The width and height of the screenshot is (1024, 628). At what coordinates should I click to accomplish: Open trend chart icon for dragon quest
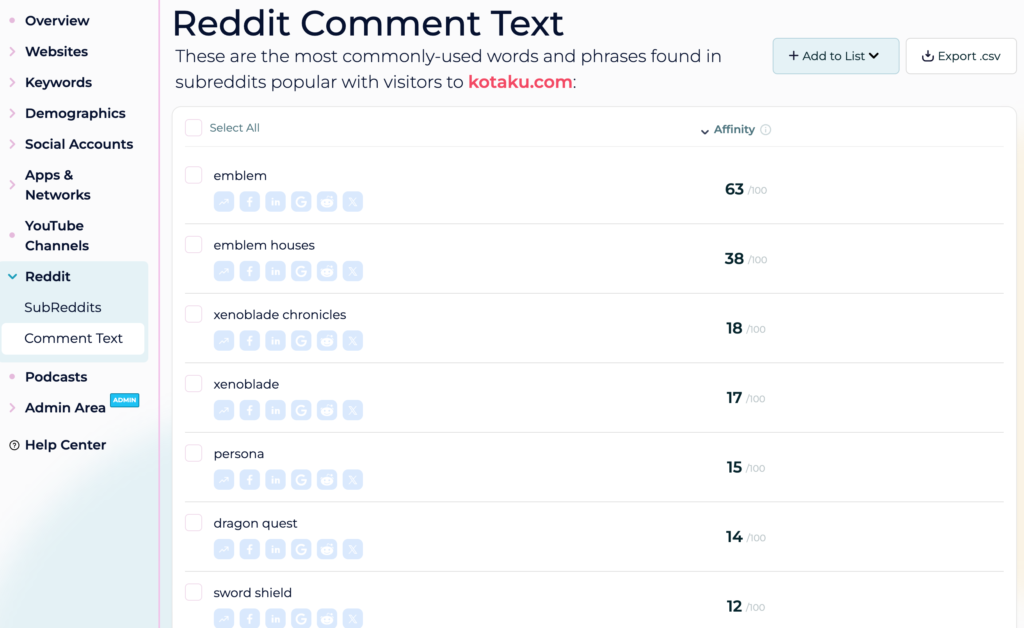(x=224, y=549)
